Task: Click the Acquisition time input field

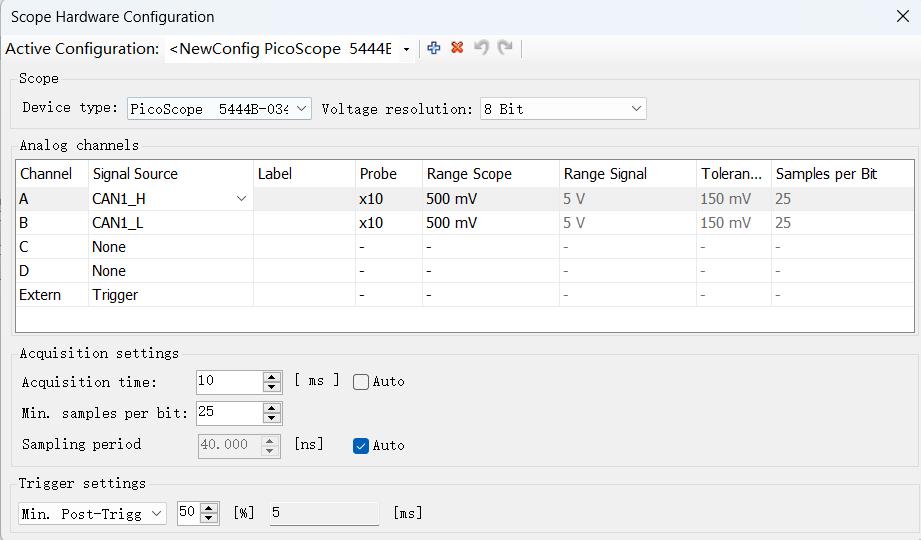Action: pos(229,381)
